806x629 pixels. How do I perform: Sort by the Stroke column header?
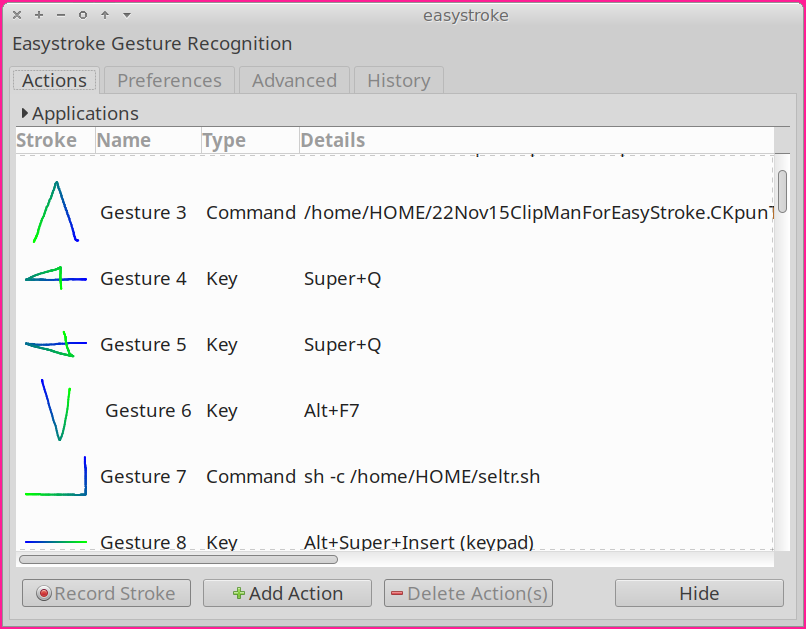[x=56, y=140]
